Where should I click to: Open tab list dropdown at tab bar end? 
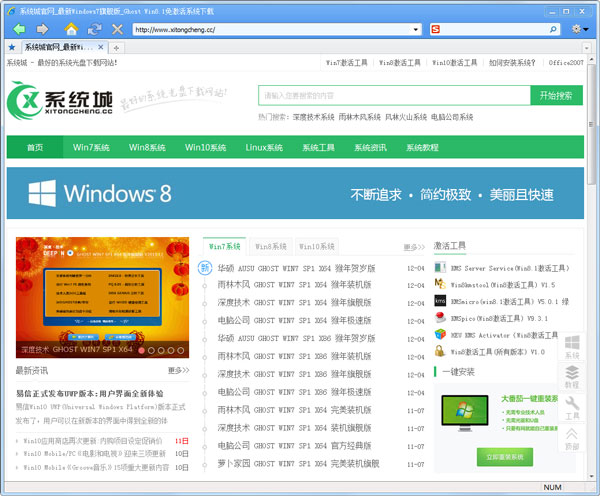(586, 48)
